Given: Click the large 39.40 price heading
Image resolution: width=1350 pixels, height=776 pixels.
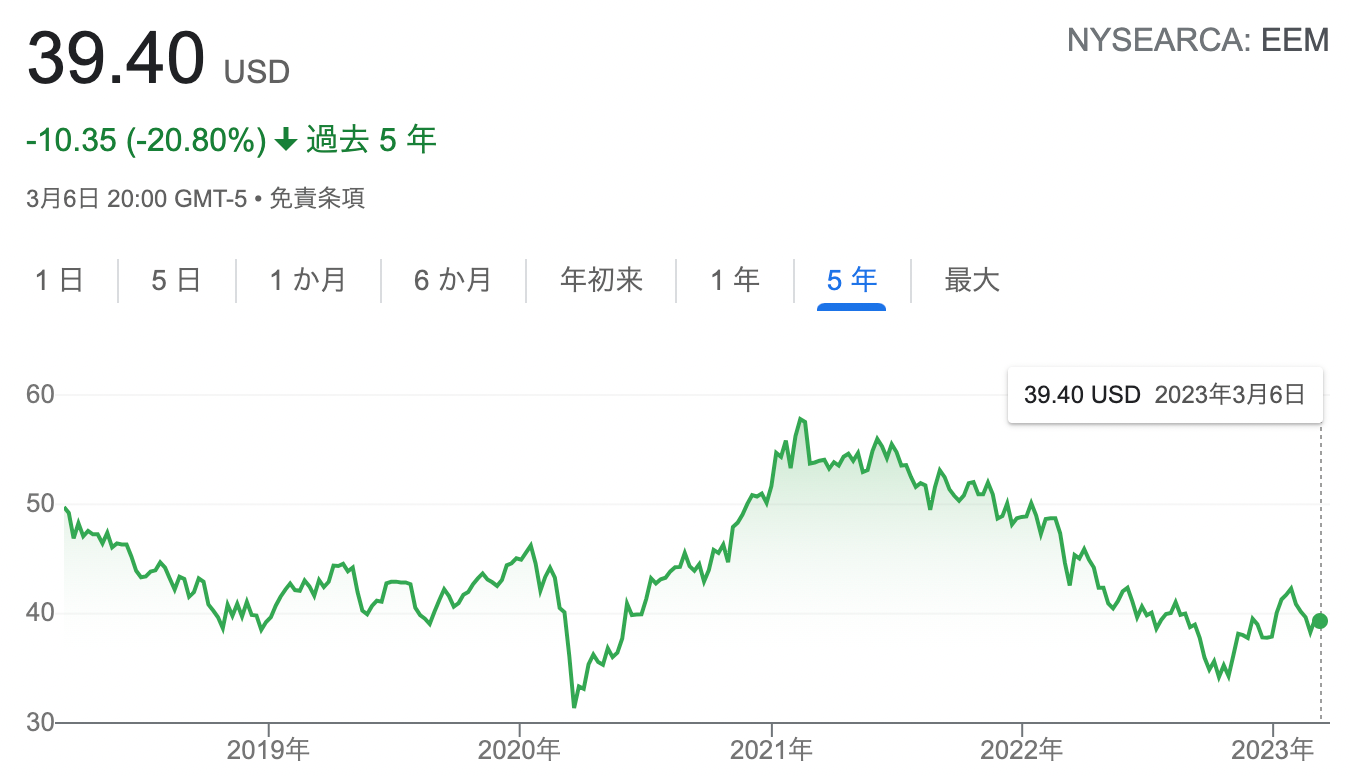Looking at the screenshot, I should (116, 60).
